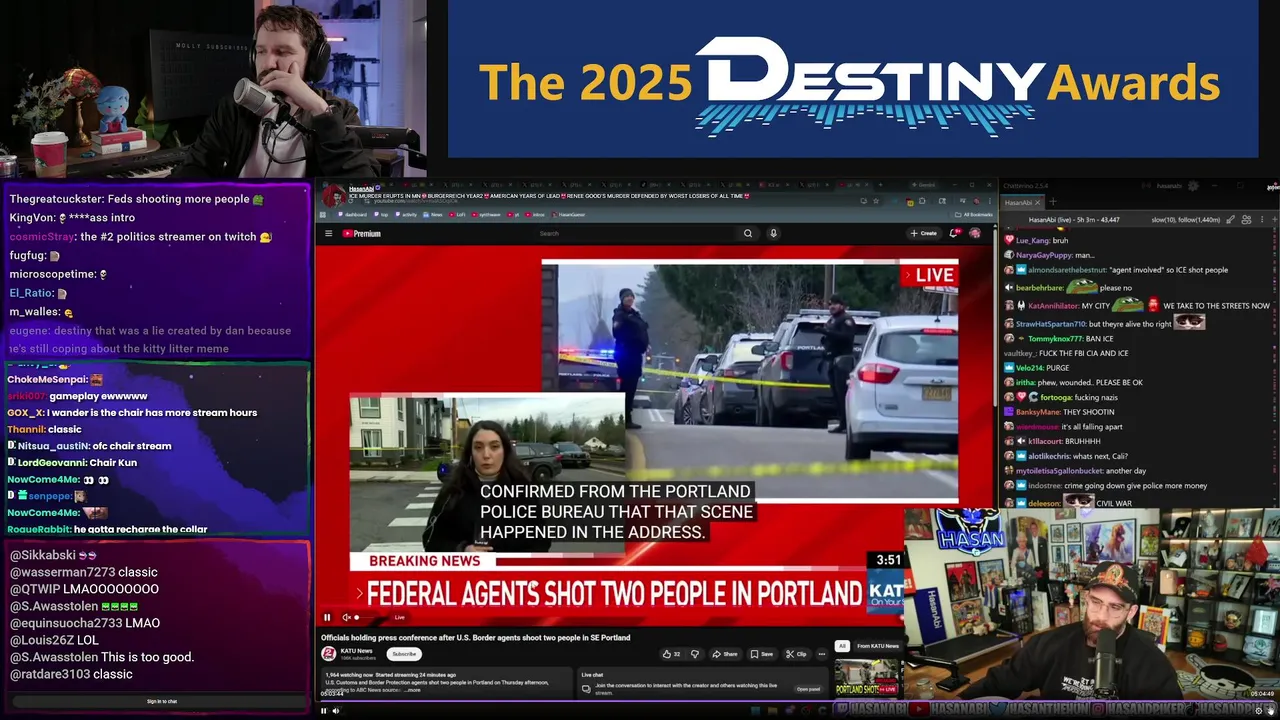Open Chatterino viewer list icon
Image resolution: width=1280 pixels, height=720 pixels.
click(x=1247, y=219)
